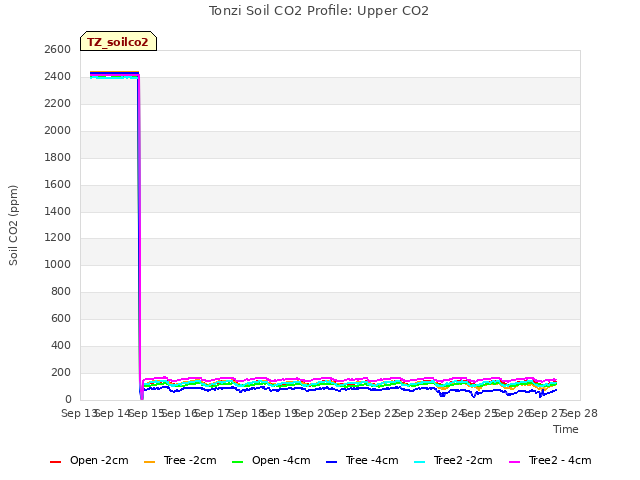Toggle the Tree -4cm legend entry
This screenshot has height=480, width=640.
pyautogui.click(x=362, y=460)
